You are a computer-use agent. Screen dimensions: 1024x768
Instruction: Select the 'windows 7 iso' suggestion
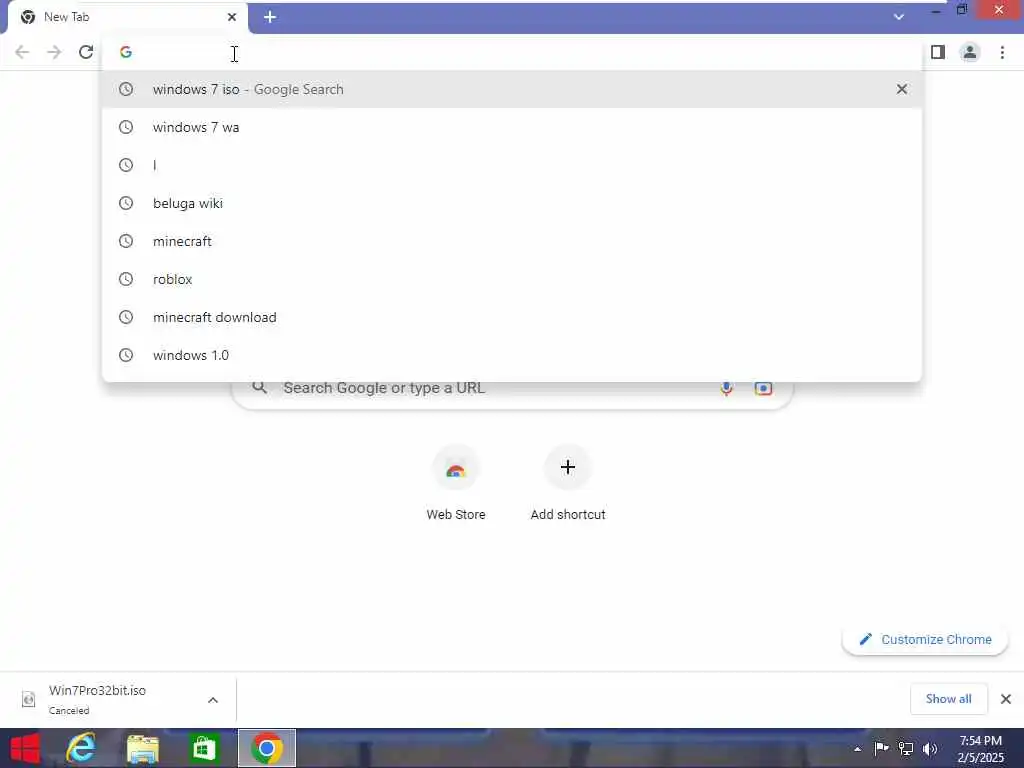(512, 89)
